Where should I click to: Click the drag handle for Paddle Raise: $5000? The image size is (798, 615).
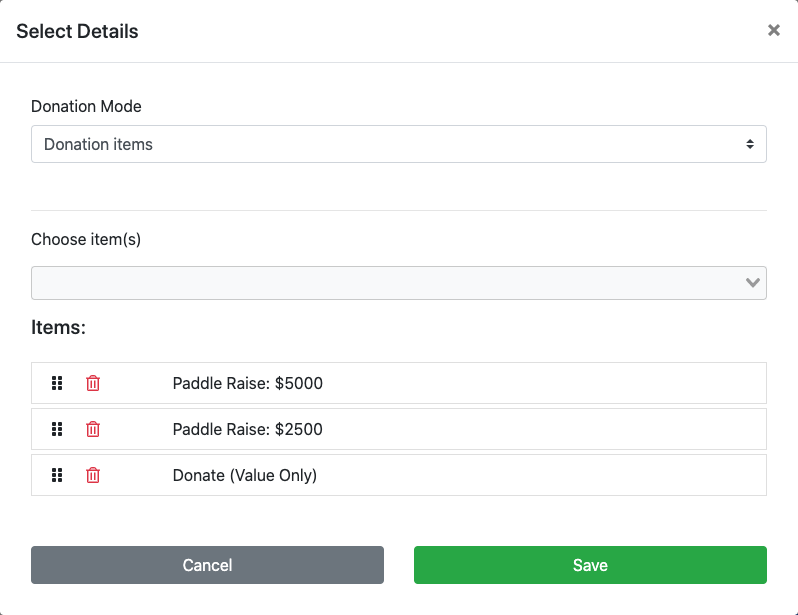click(x=57, y=383)
